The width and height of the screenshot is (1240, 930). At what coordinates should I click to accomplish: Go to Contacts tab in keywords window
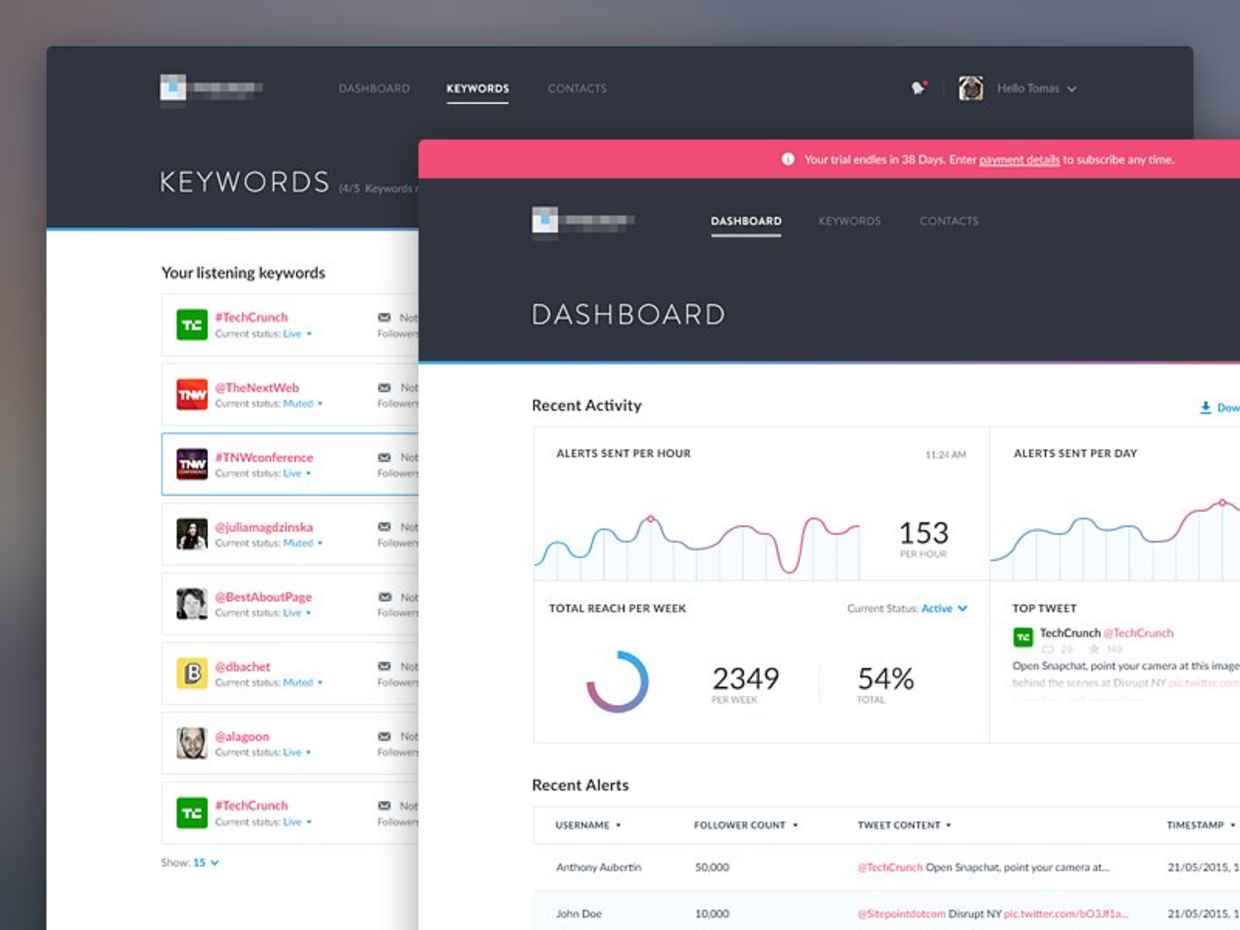[x=577, y=89]
